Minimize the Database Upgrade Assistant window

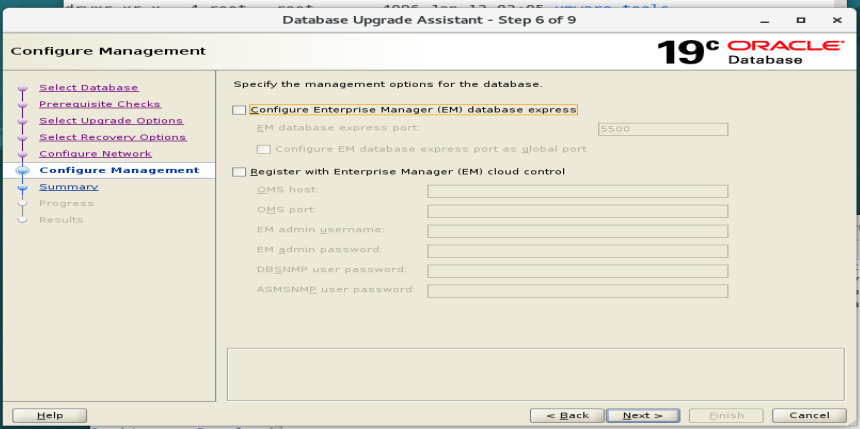point(766,20)
